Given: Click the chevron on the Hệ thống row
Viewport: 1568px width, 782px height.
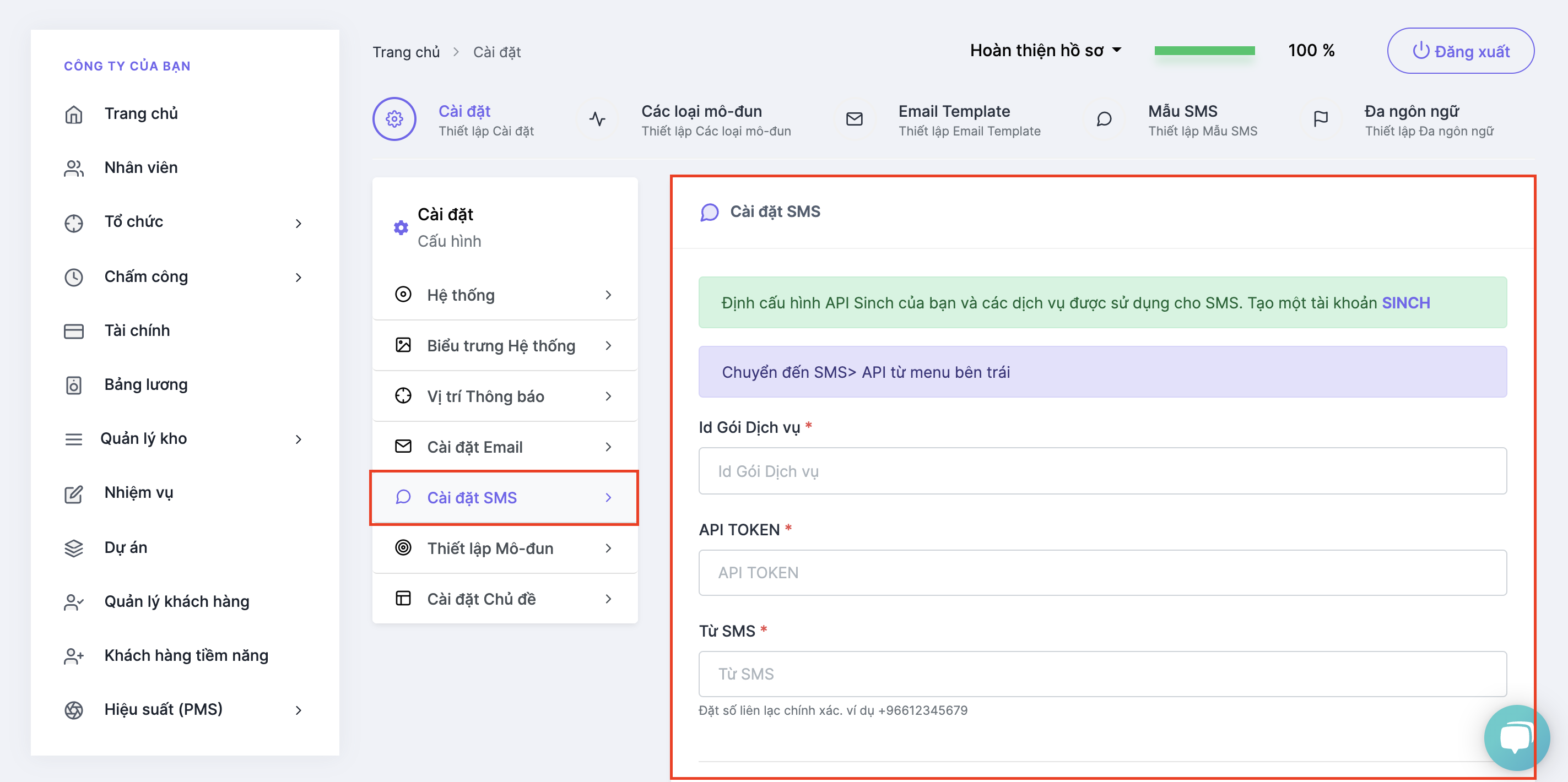Looking at the screenshot, I should [608, 295].
